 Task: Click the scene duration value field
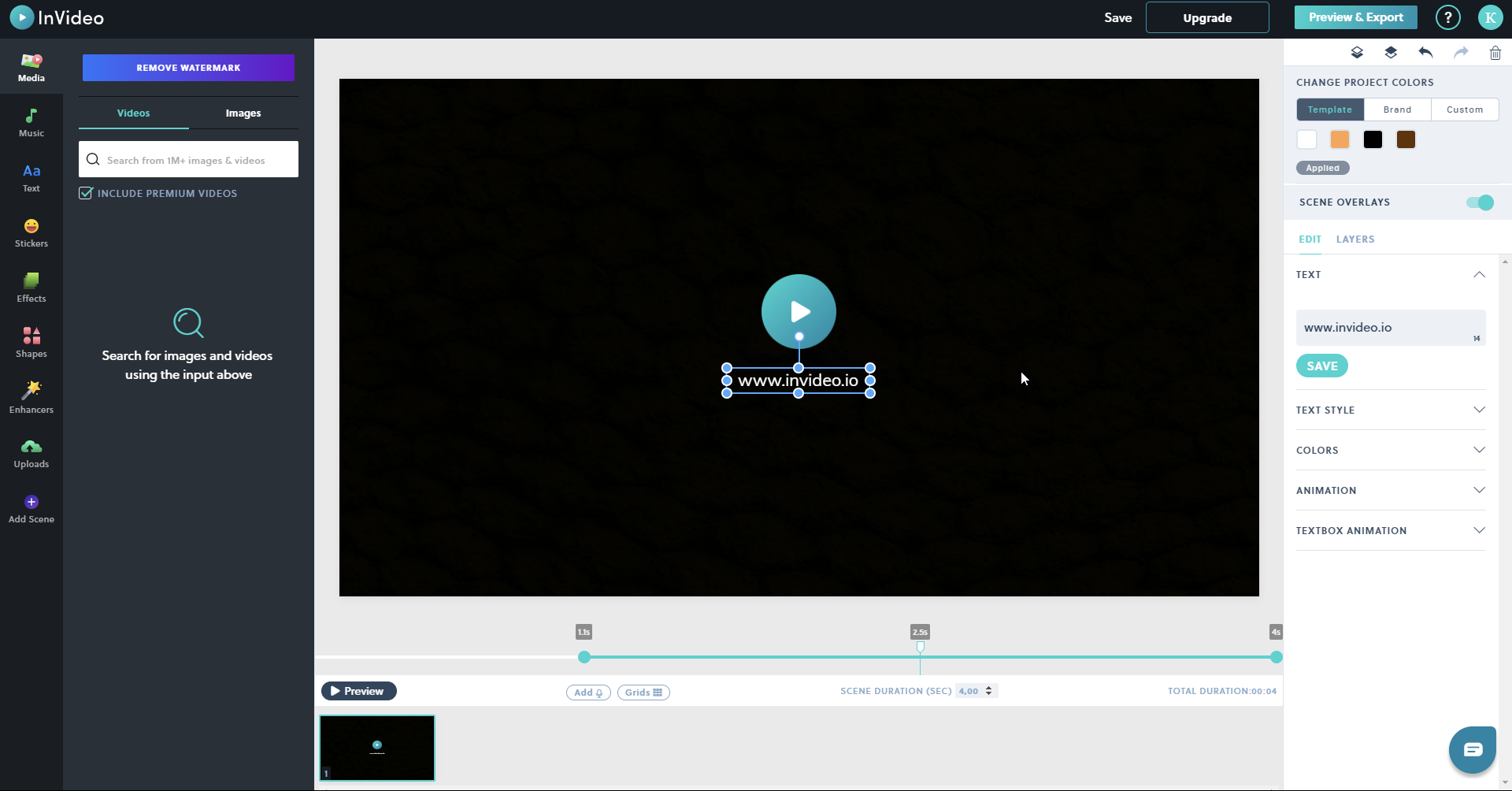click(x=969, y=691)
